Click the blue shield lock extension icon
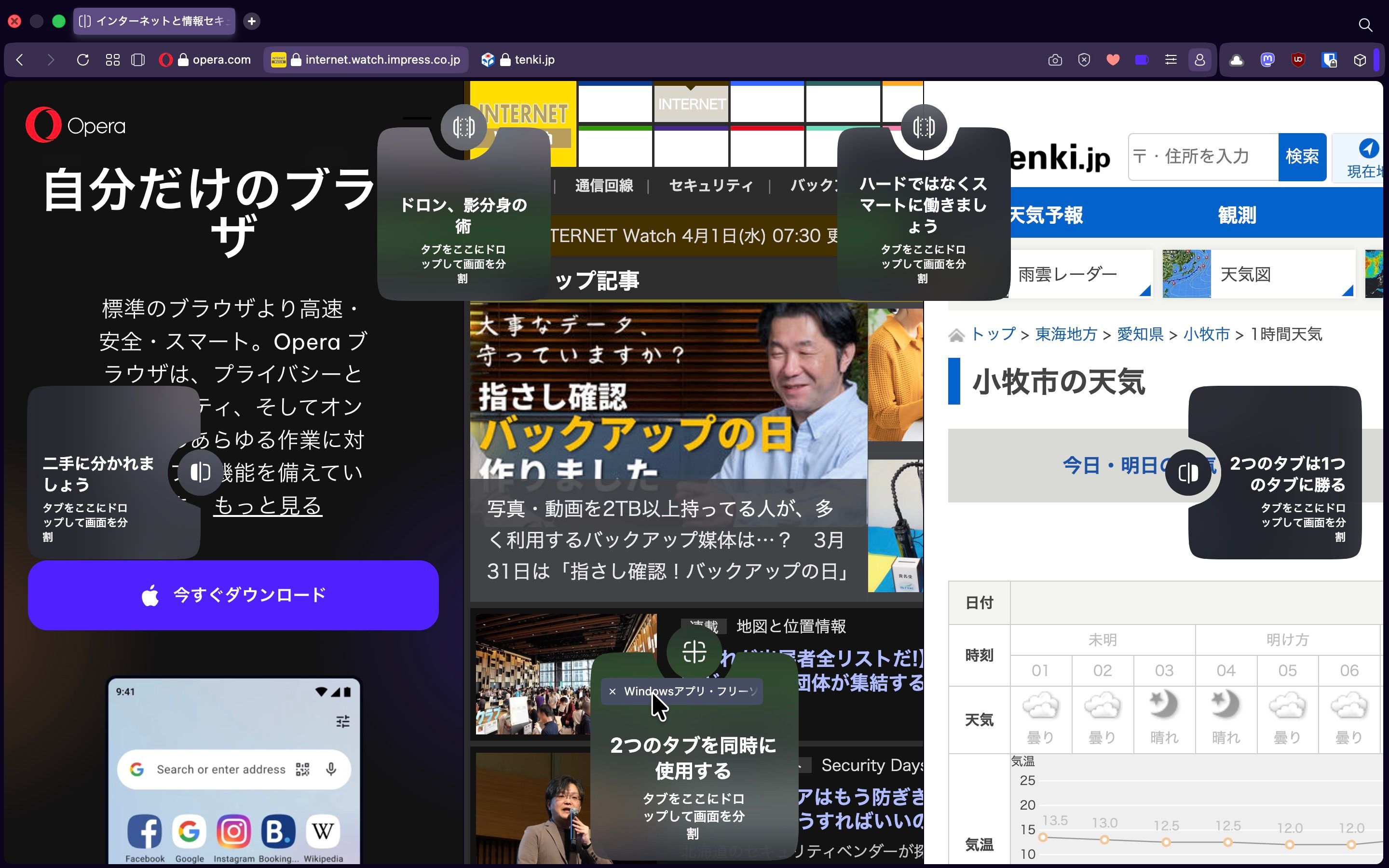This screenshot has height=868, width=1389. point(1329,60)
